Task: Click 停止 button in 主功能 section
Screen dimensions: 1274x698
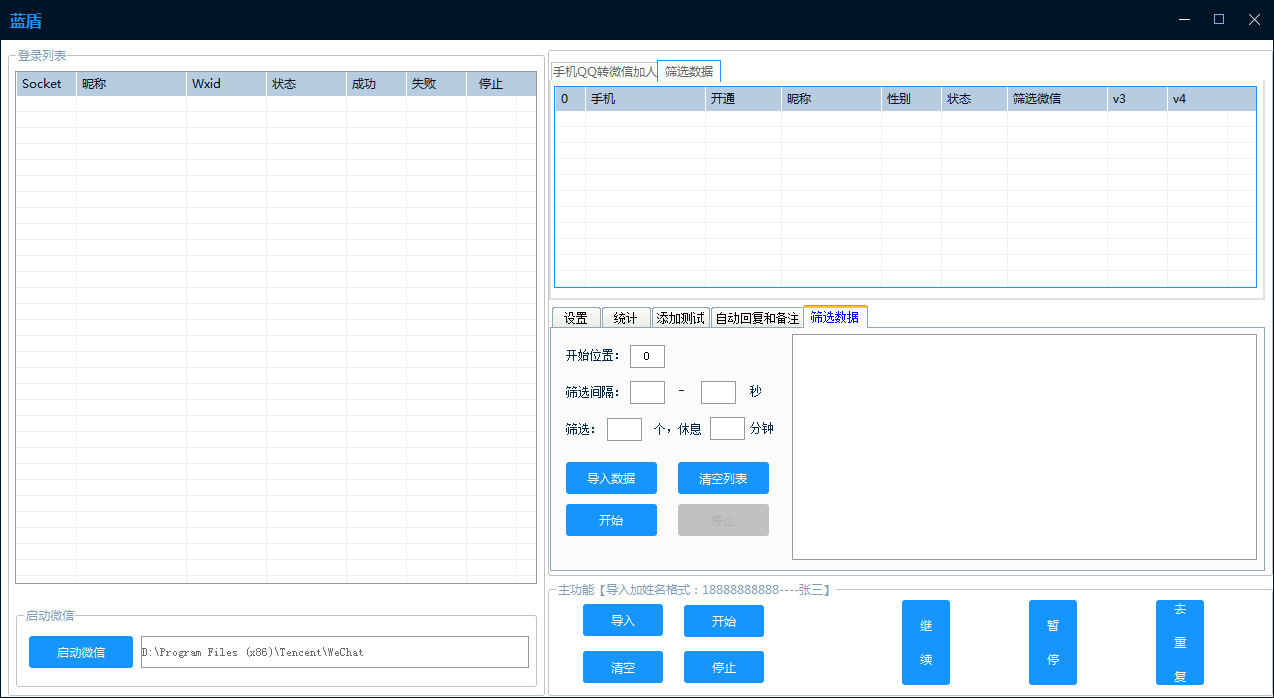Action: (x=724, y=667)
